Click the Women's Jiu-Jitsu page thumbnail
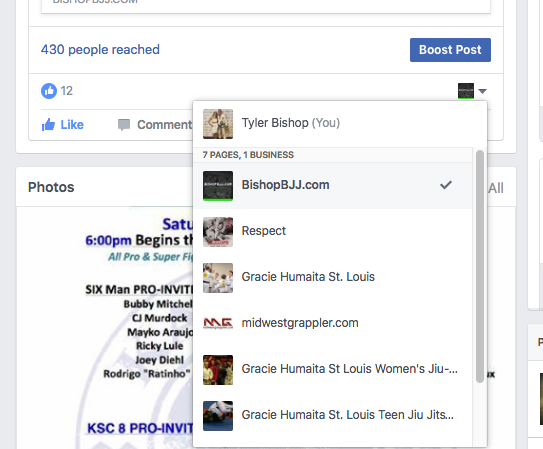The width and height of the screenshot is (543, 449). 218,370
